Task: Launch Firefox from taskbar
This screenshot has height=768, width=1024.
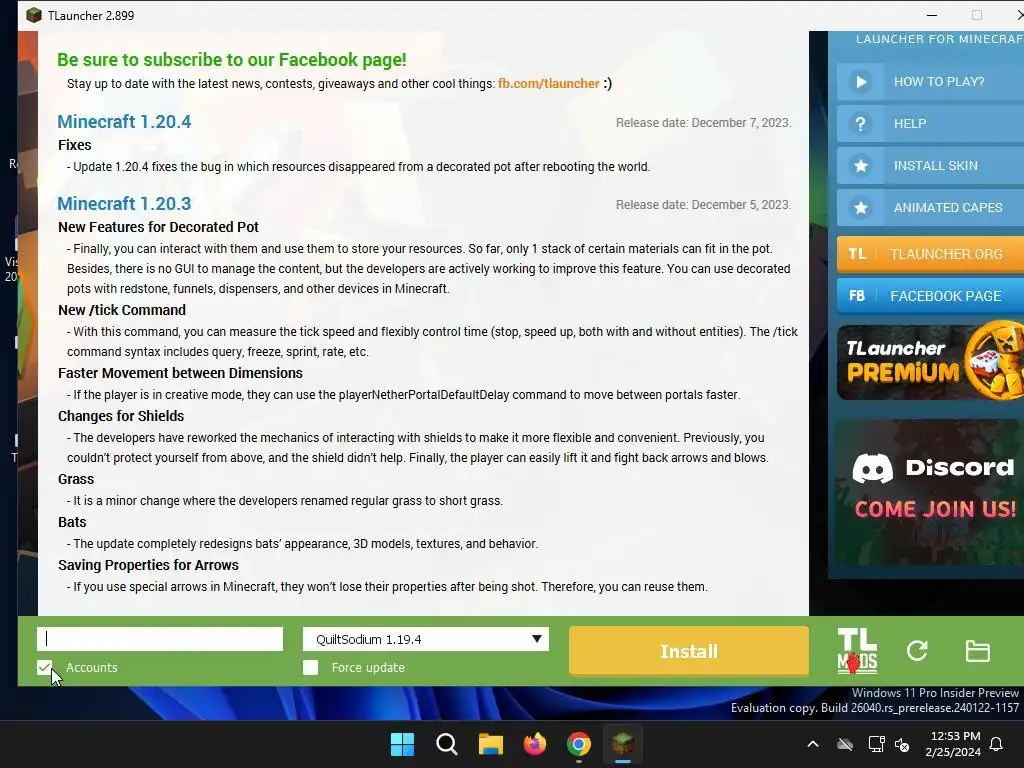Action: click(535, 744)
